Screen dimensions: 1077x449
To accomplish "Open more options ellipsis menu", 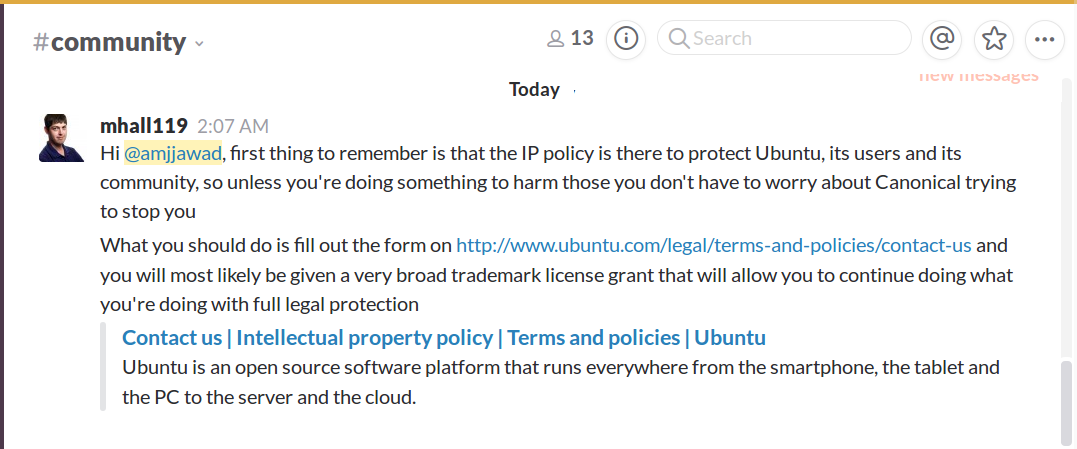I will [1045, 39].
